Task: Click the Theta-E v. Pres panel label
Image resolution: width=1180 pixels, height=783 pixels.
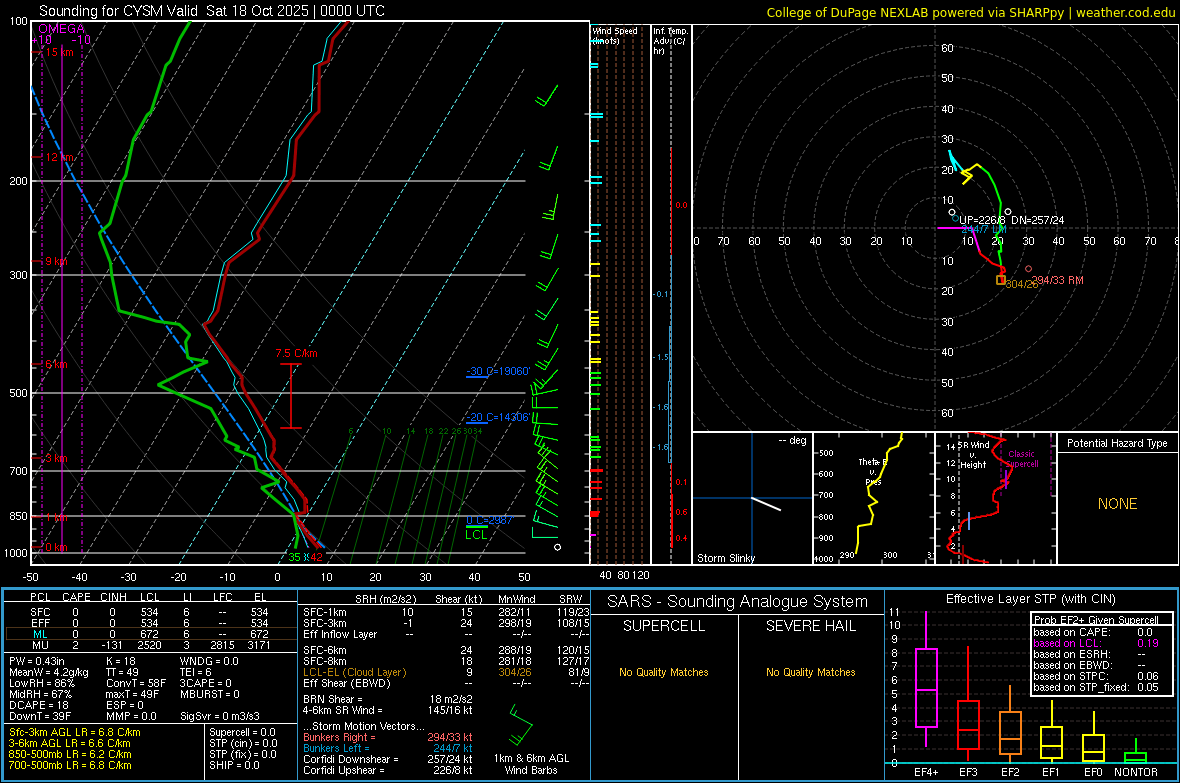Action: (873, 471)
